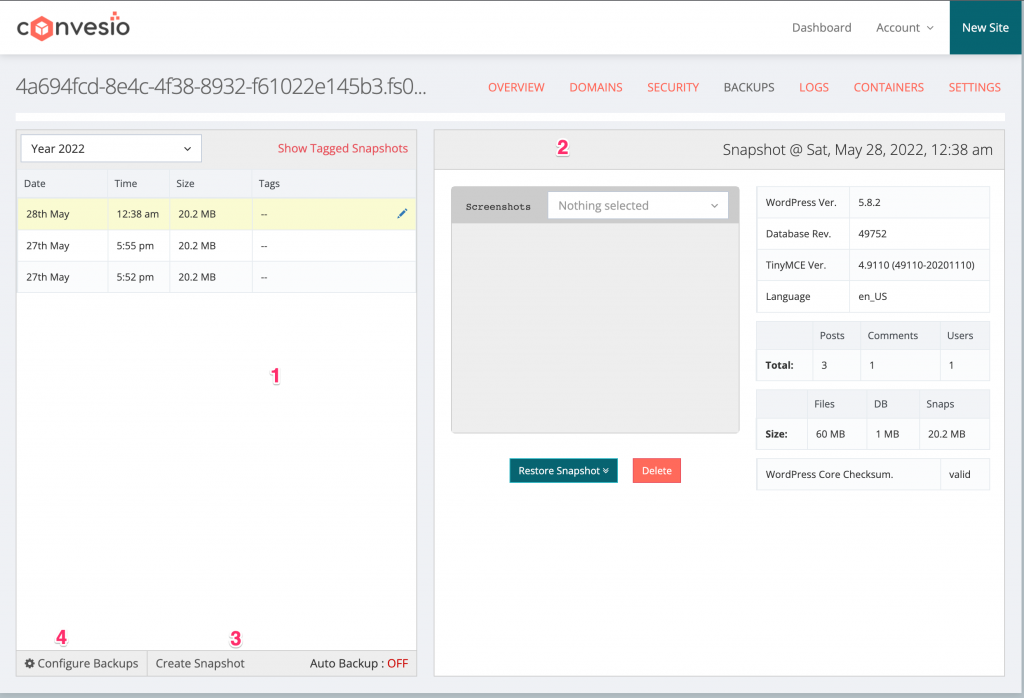
Task: Open the Logs tab
Action: point(814,87)
